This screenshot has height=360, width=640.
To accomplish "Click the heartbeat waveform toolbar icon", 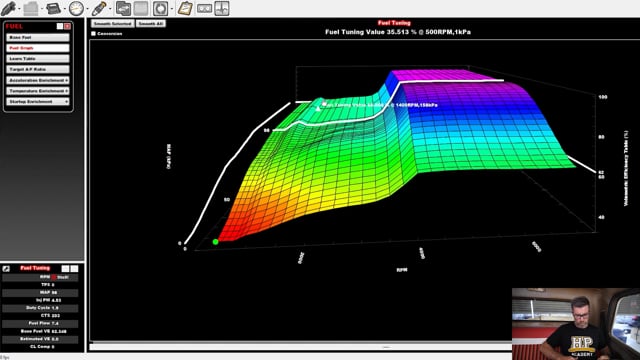I will click(x=222, y=8).
